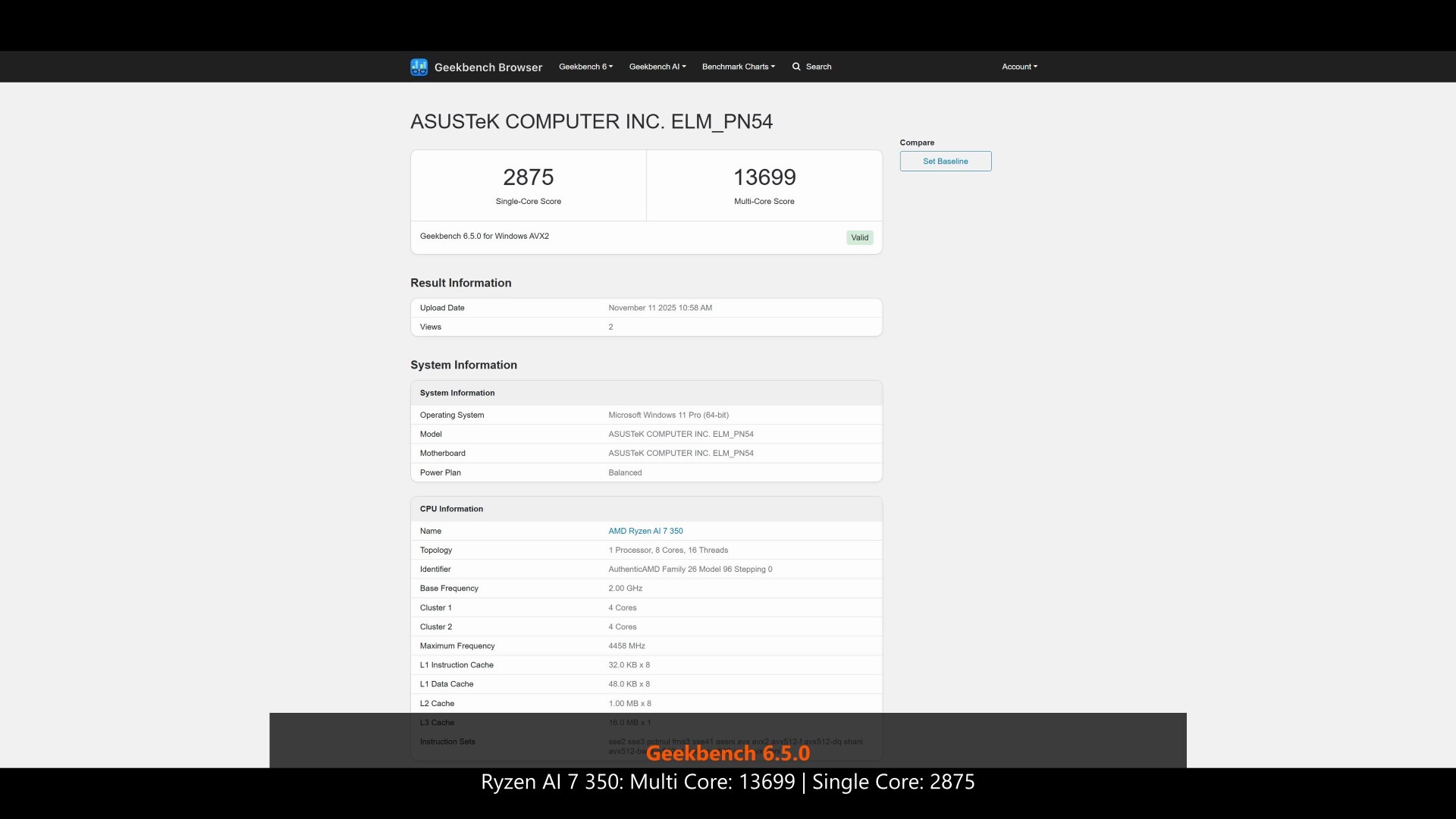Click the Maximum Frequency 4458 MHz value
The width and height of the screenshot is (1456, 819).
(626, 645)
